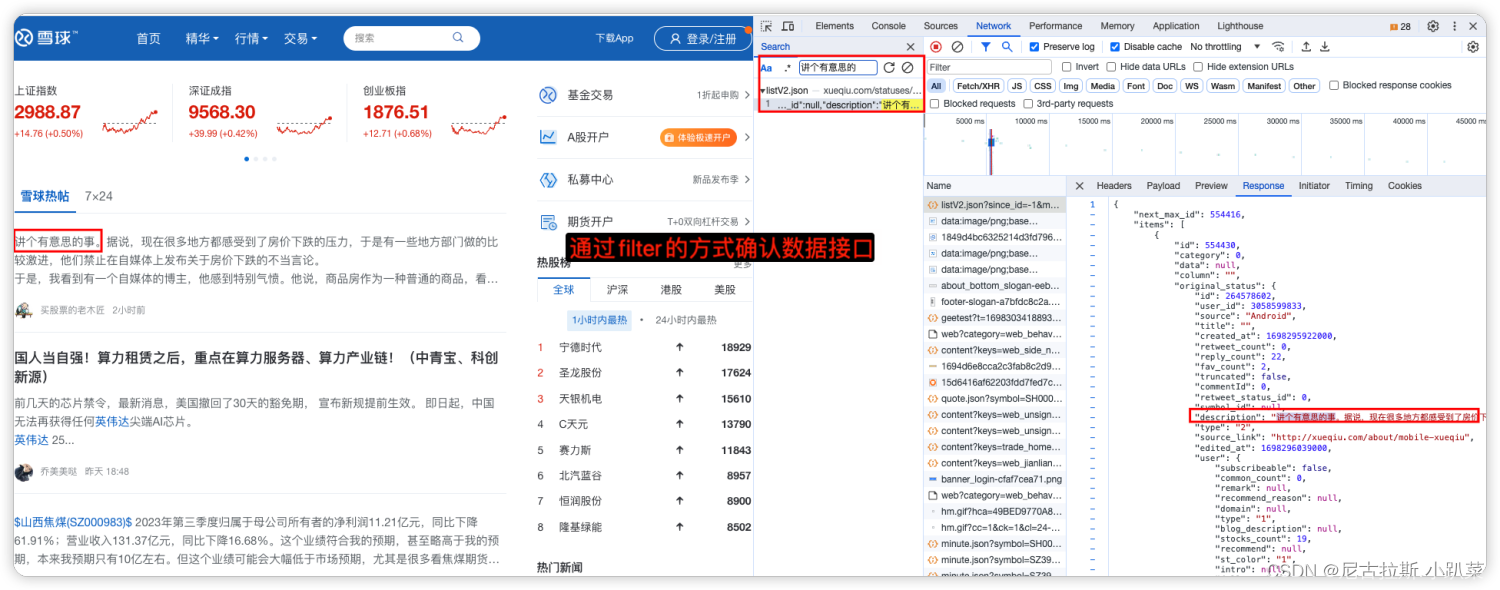The width and height of the screenshot is (1500, 590).
Task: Open the No throttling dropdown
Action: point(1225,47)
